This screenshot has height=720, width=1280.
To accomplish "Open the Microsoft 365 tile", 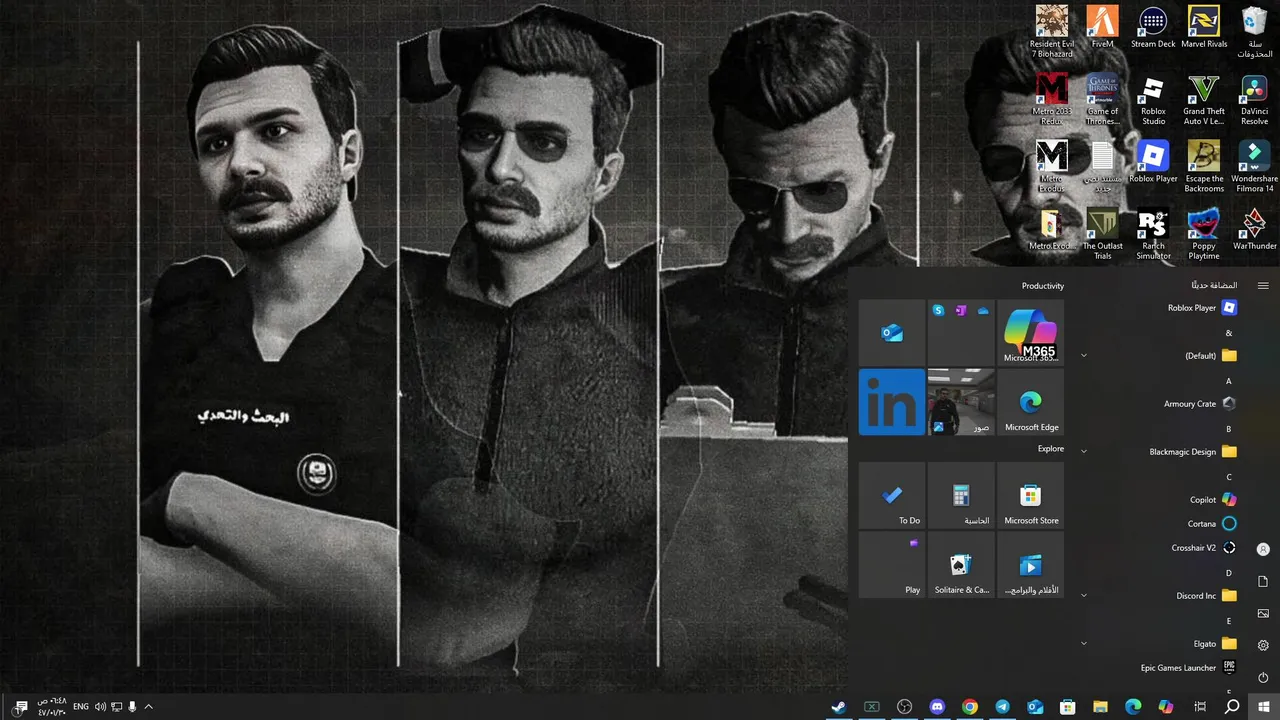I will 1030,333.
